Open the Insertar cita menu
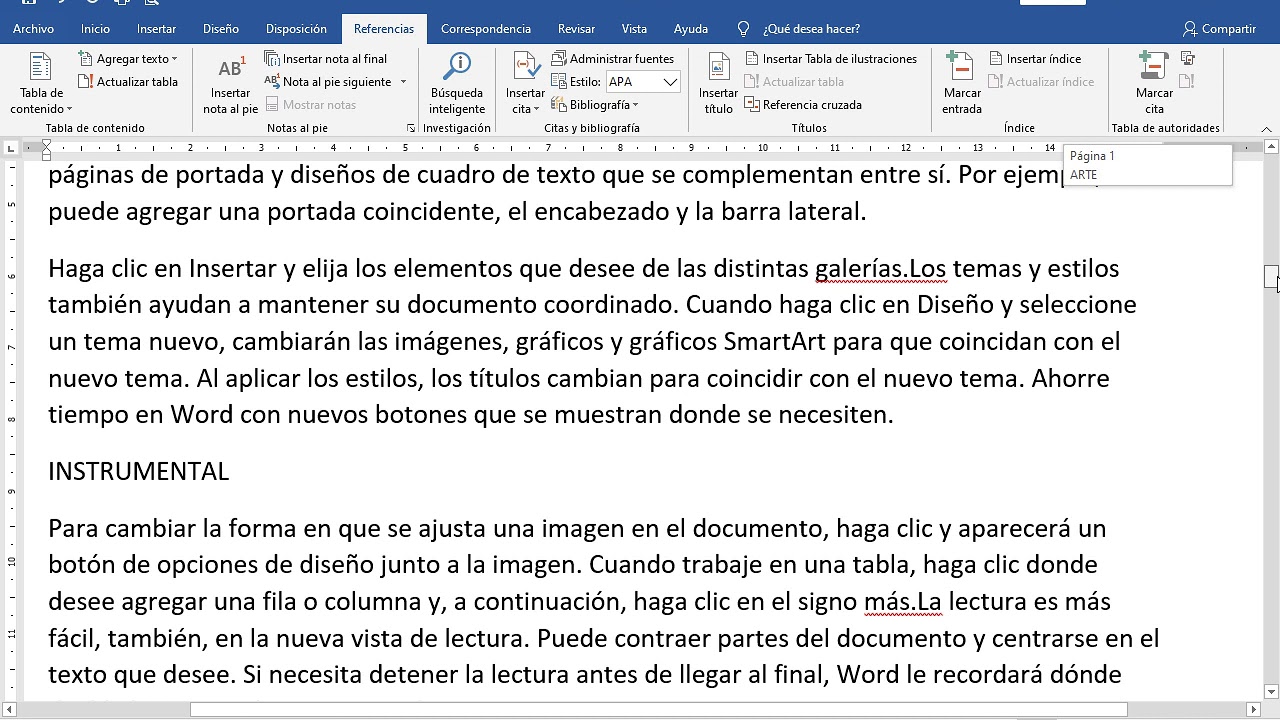The image size is (1280, 720). pos(525,84)
